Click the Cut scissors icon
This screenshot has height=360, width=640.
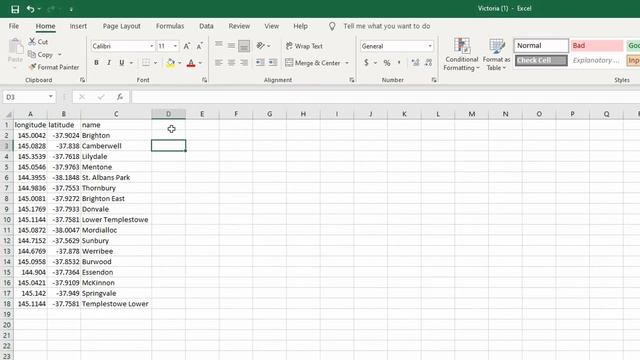click(x=32, y=41)
